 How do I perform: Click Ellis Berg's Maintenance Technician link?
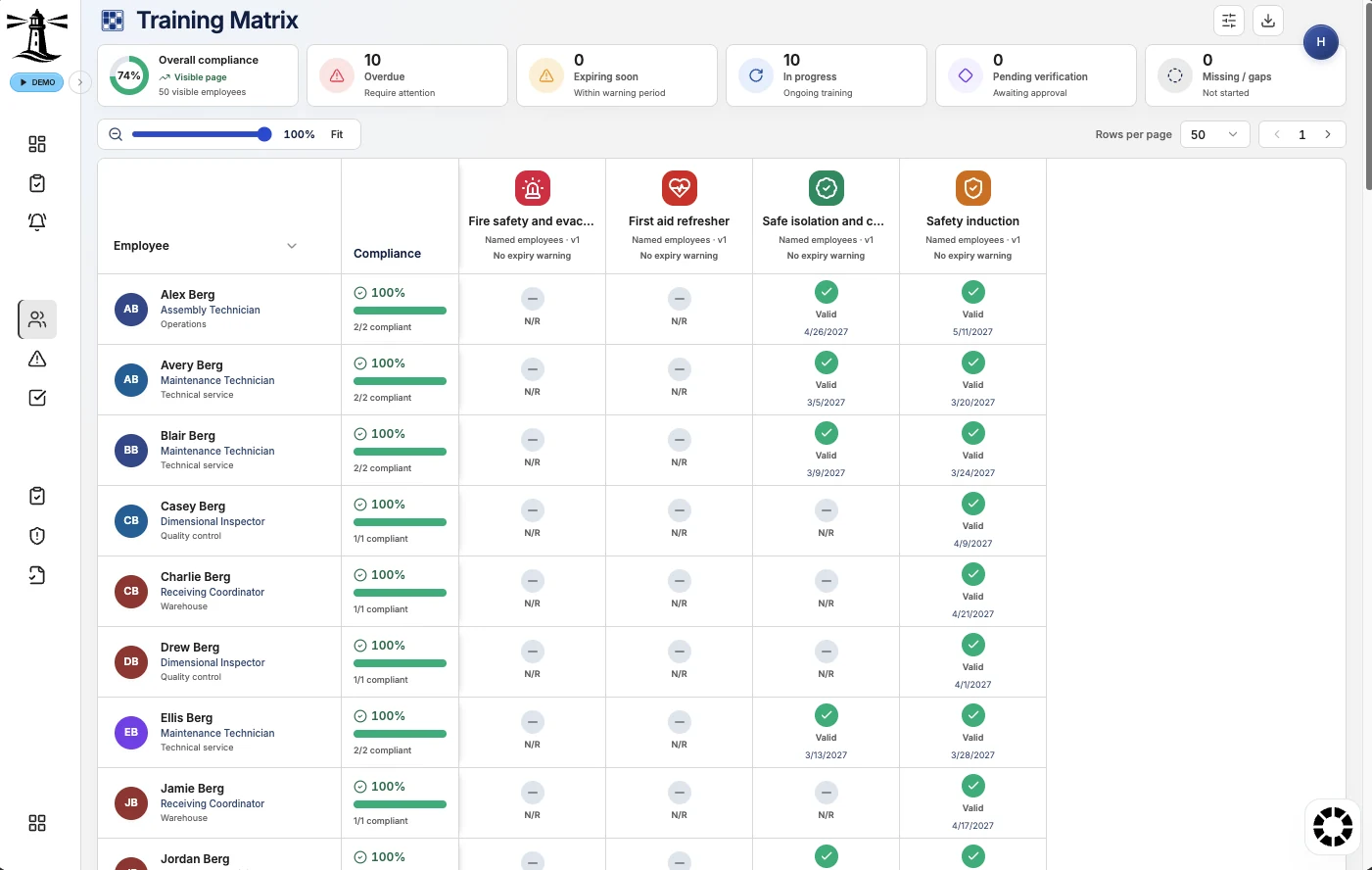pyautogui.click(x=217, y=733)
